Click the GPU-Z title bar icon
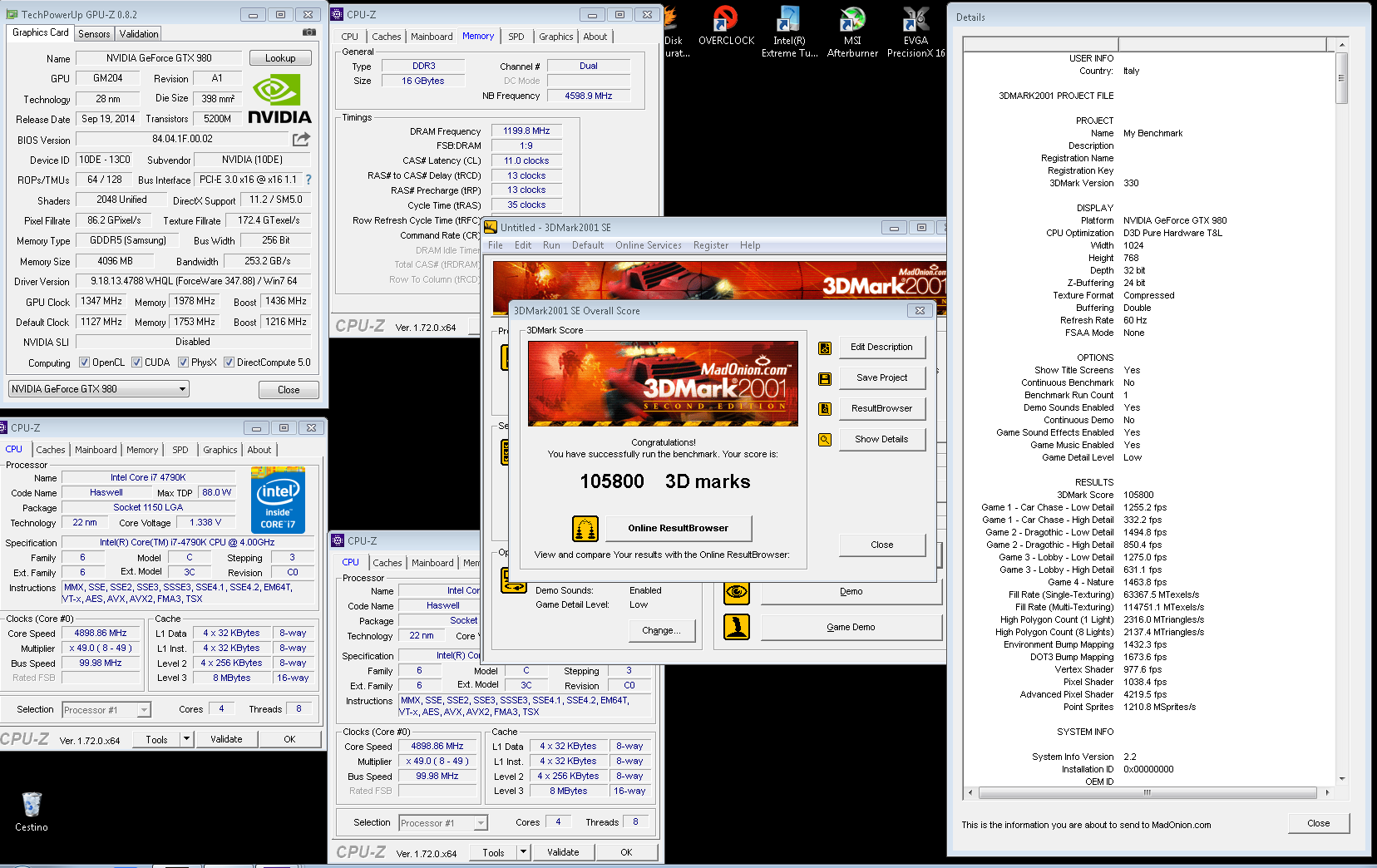Image resolution: width=1377 pixels, height=868 pixels. point(12,14)
